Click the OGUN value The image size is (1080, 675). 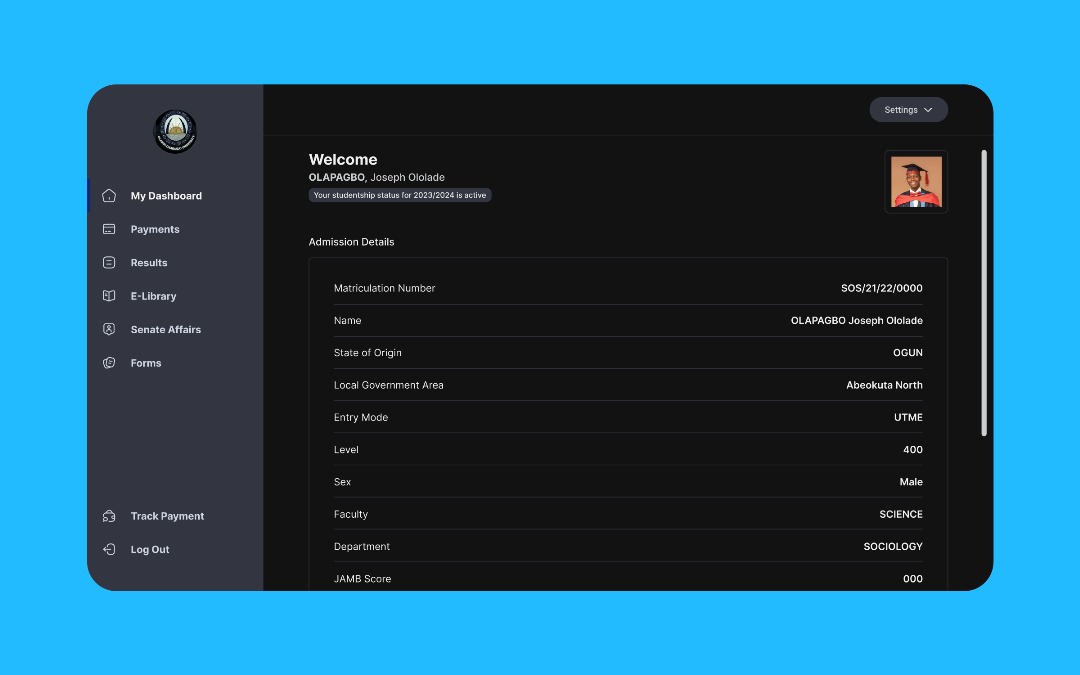tap(908, 353)
